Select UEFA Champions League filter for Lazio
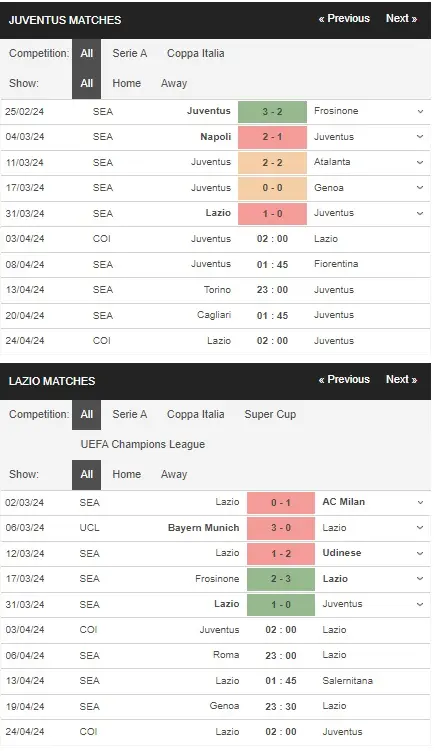The width and height of the screenshot is (435, 751). point(143,444)
